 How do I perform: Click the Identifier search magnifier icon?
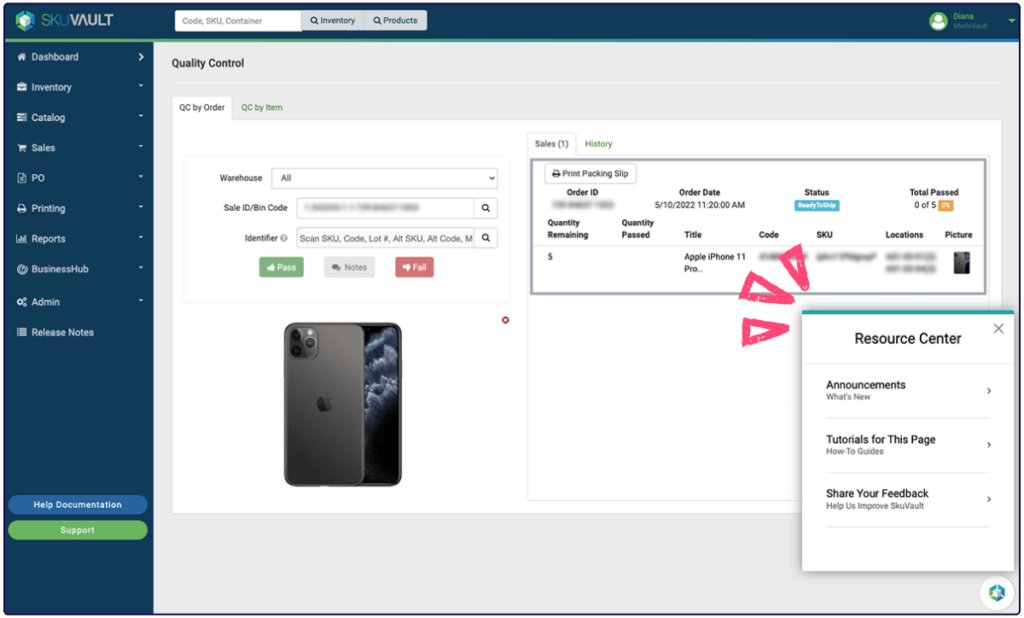pos(486,238)
